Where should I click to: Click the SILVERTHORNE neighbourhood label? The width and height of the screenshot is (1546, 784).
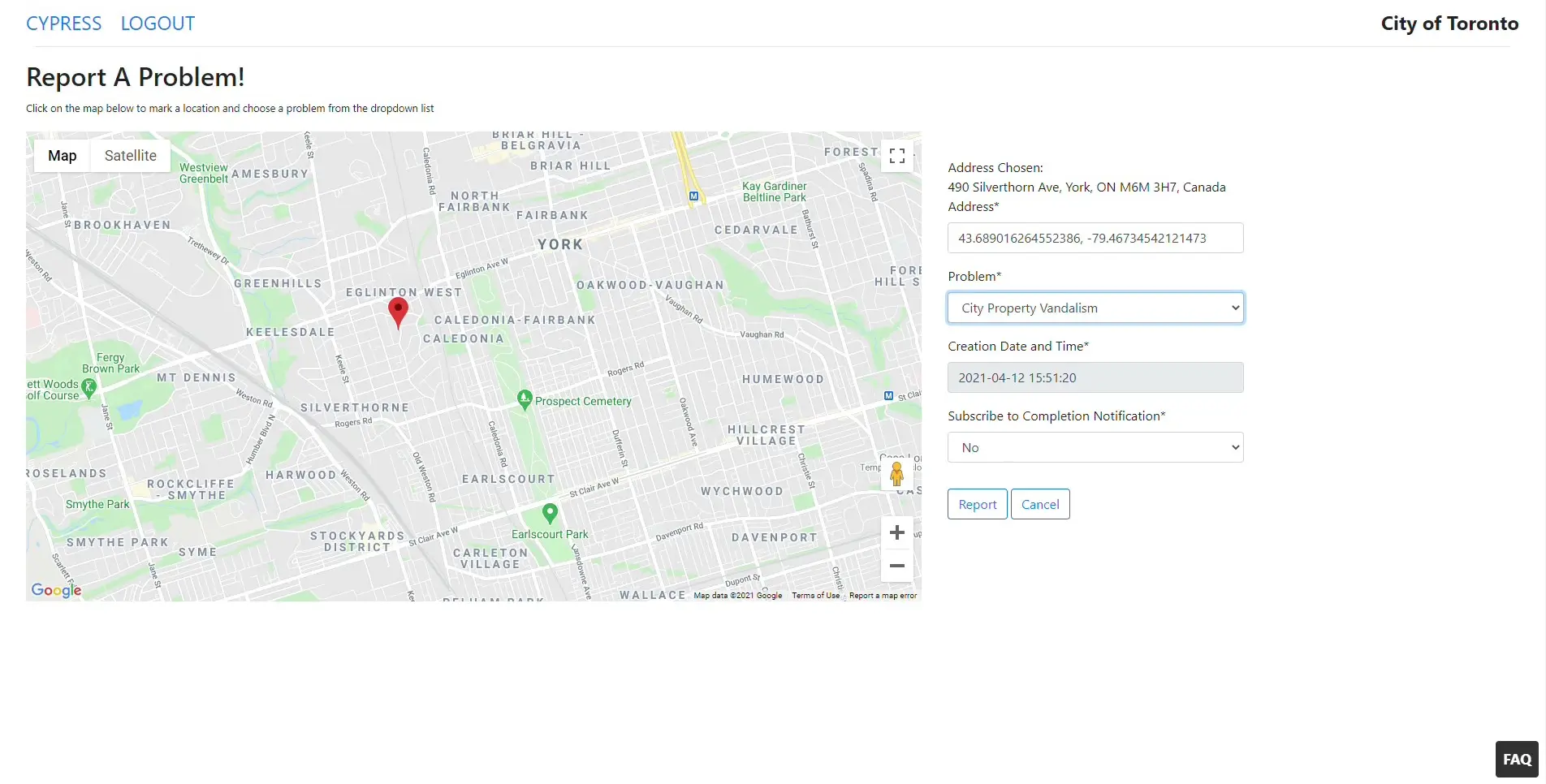(x=355, y=407)
